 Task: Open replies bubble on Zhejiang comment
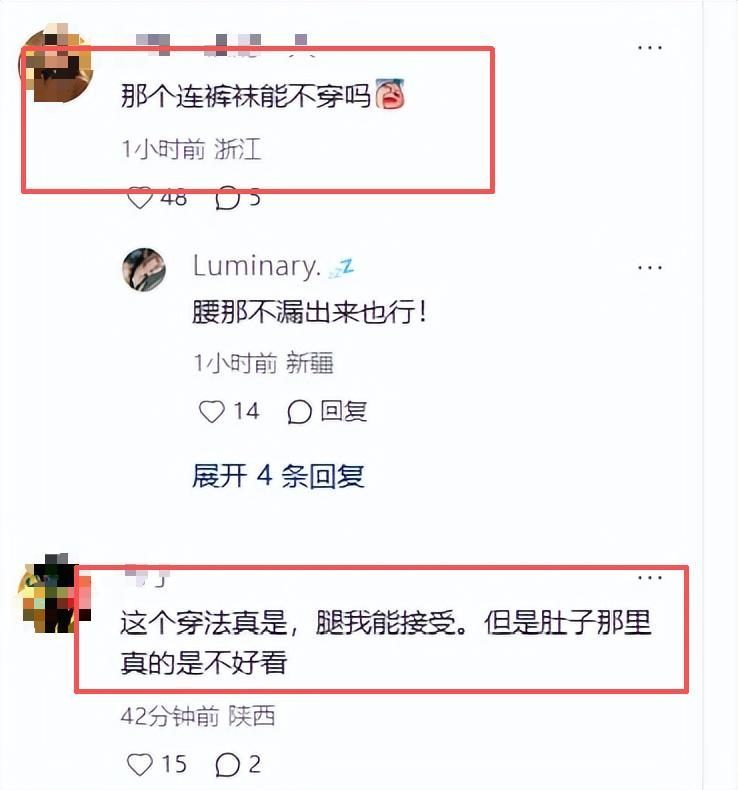tap(228, 198)
